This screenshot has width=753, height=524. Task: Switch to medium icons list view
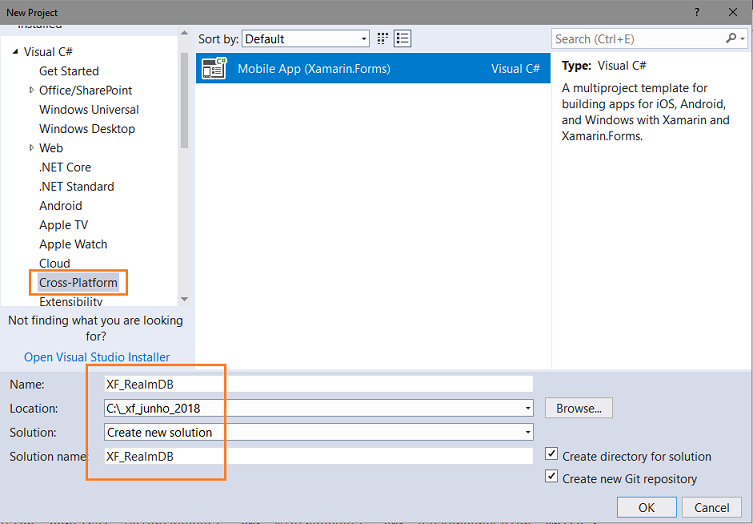(402, 39)
